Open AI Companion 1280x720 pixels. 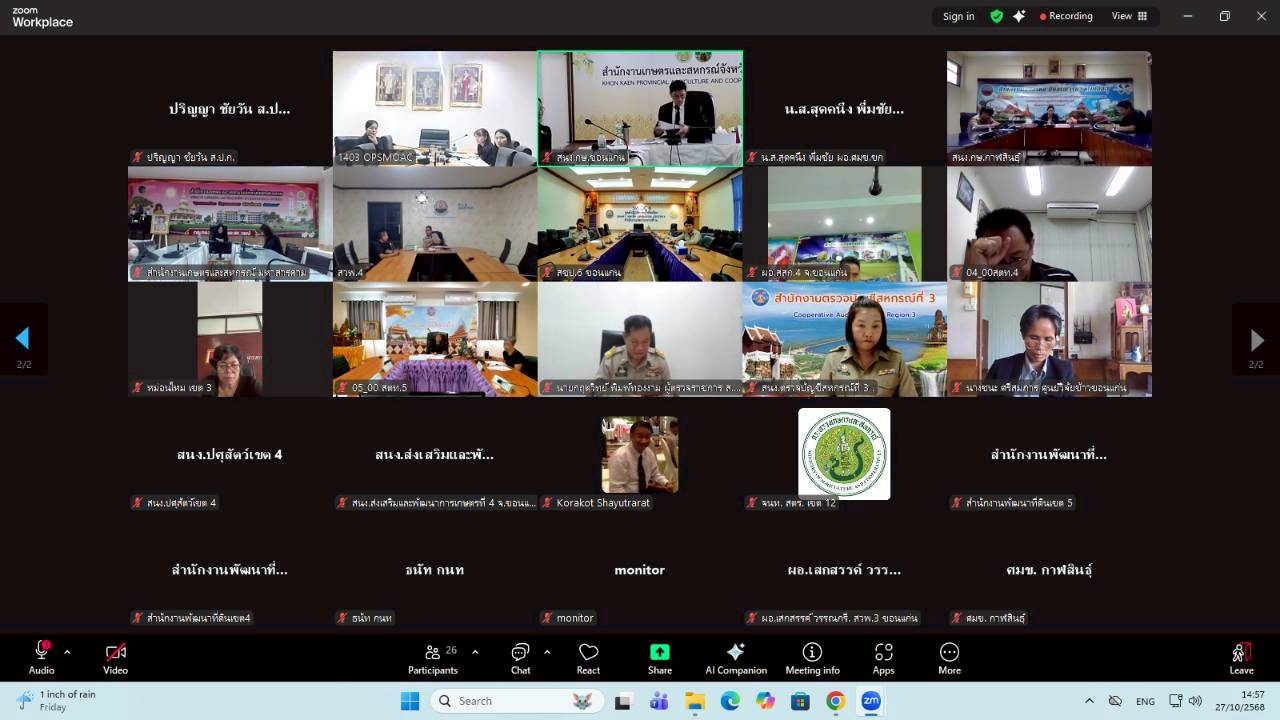tap(736, 658)
